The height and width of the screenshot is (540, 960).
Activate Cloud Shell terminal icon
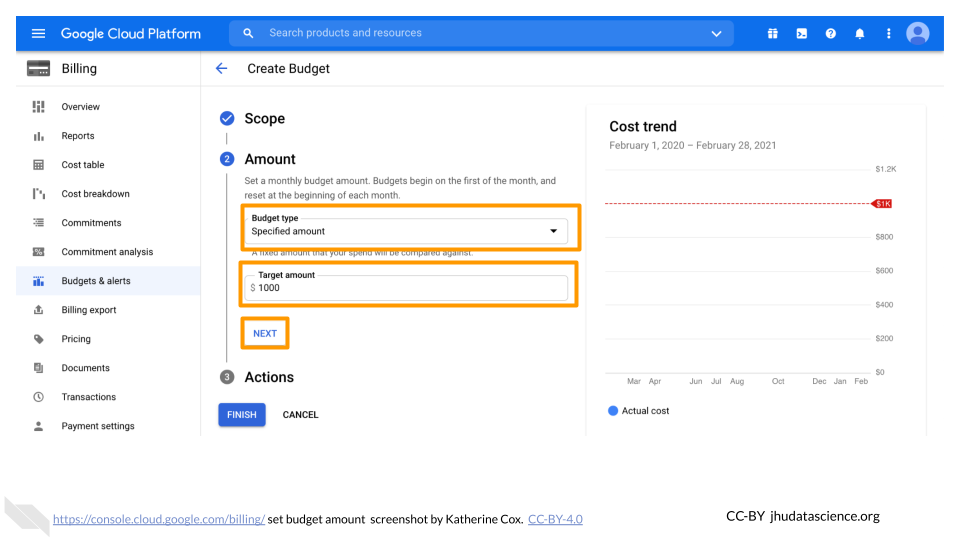click(x=801, y=34)
